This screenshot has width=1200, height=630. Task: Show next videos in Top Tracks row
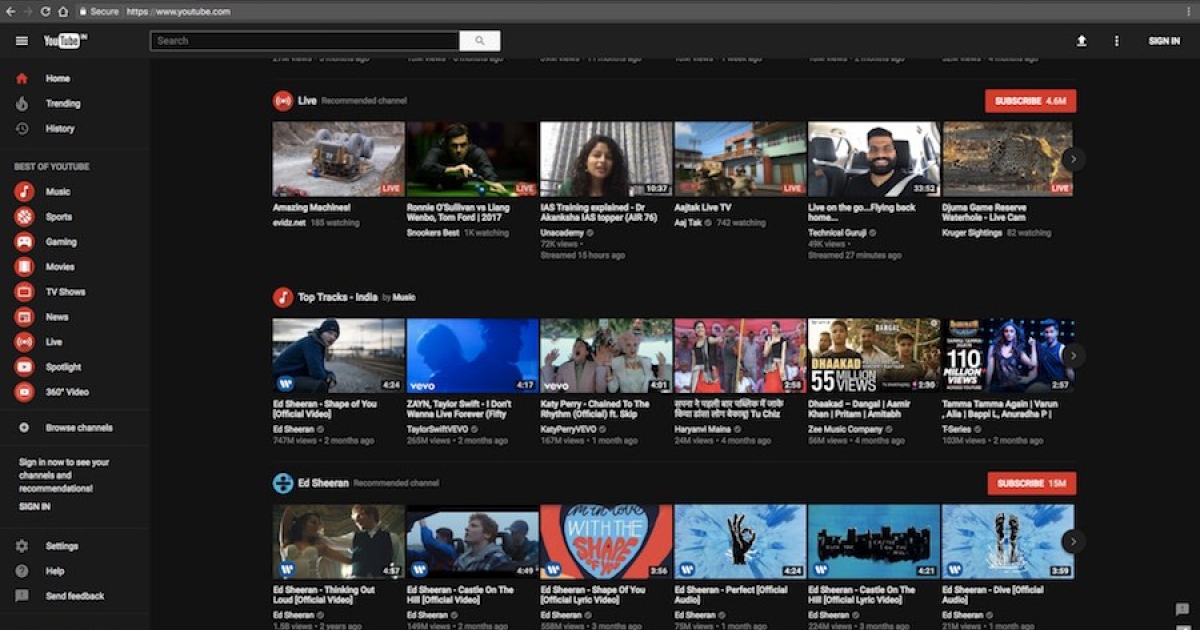tap(1073, 355)
